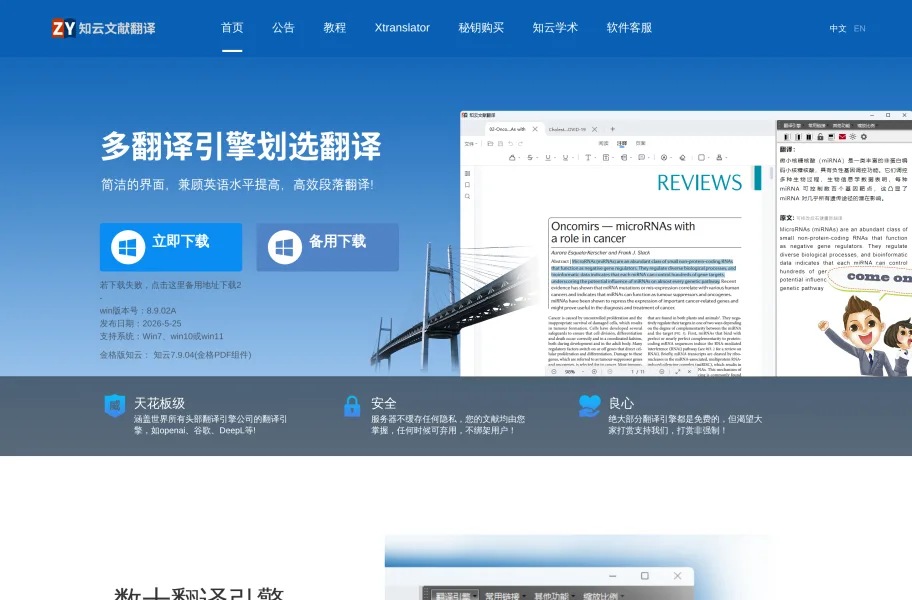Viewport: 912px width, 600px height.
Task: Switch site language to 中文
Action: point(838,28)
